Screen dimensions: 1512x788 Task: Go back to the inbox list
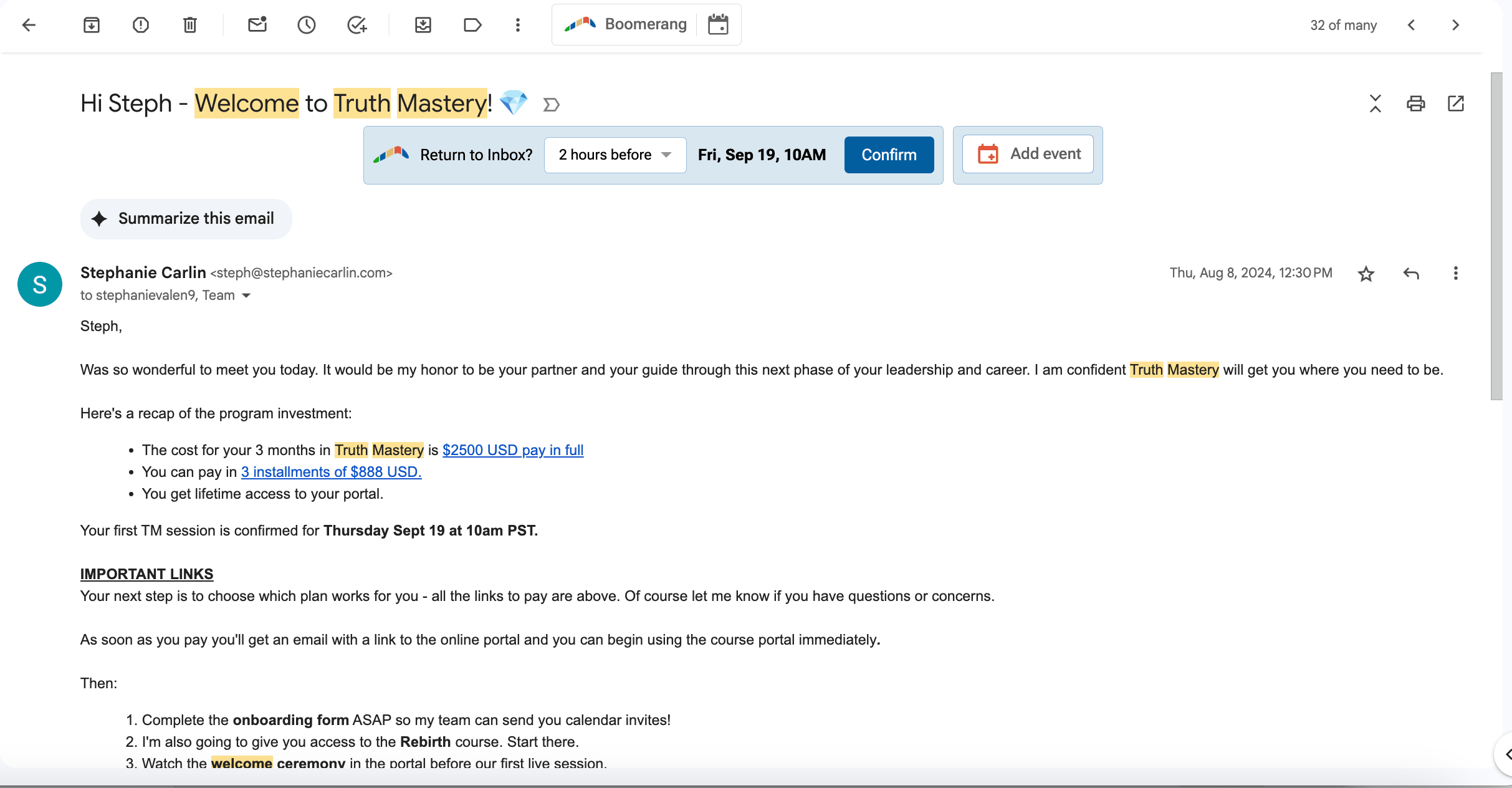click(29, 25)
